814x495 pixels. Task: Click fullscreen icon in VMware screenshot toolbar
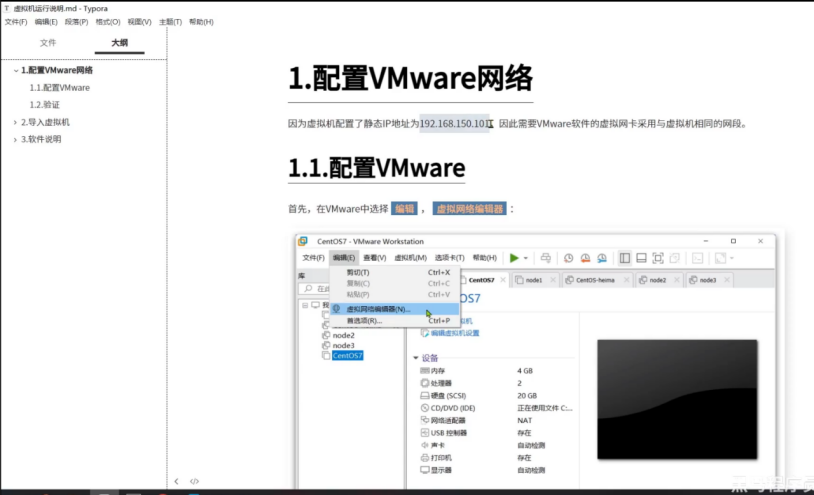[658, 258]
